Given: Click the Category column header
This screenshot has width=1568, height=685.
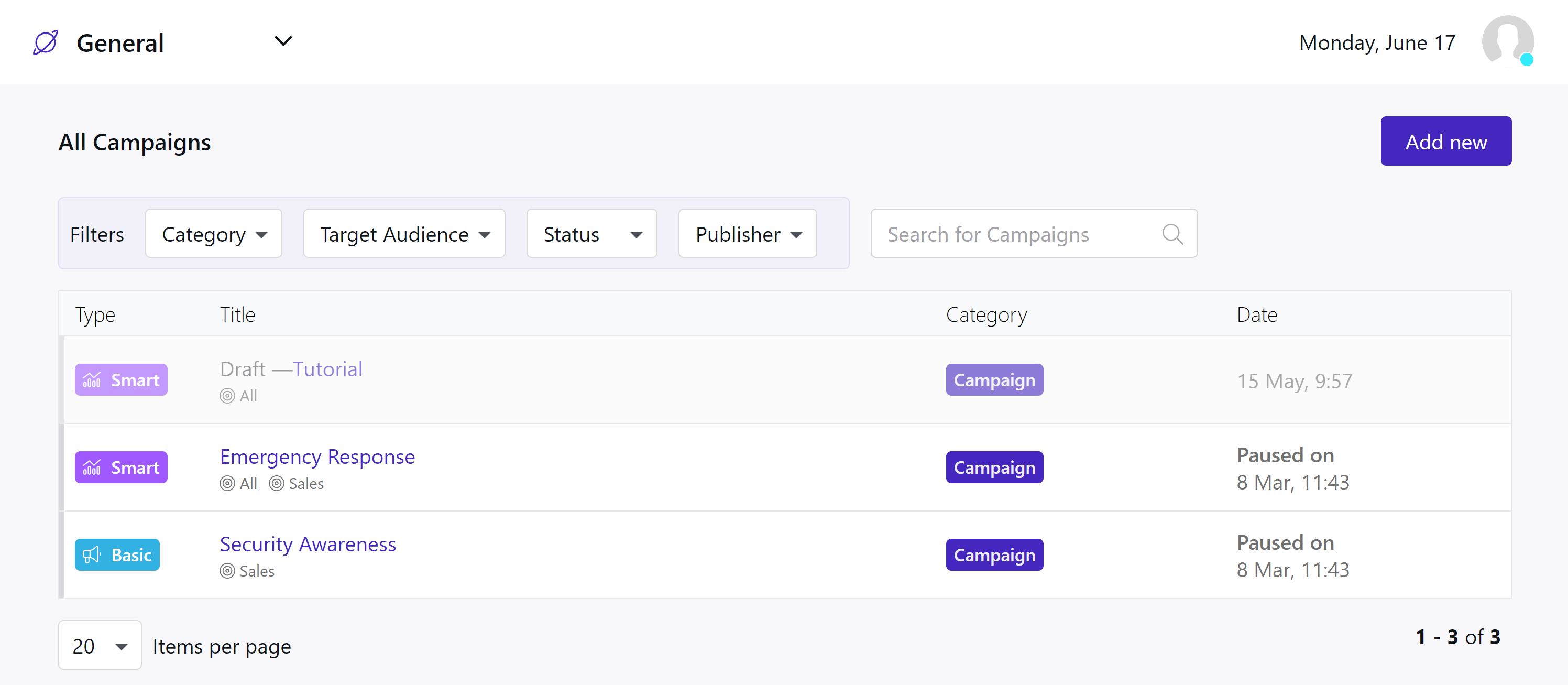Looking at the screenshot, I should pos(986,315).
